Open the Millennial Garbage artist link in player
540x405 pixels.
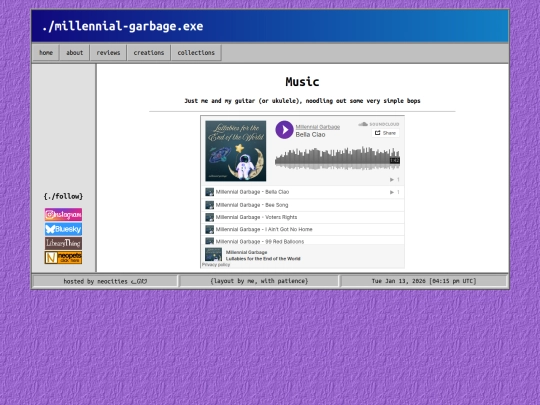click(x=318, y=127)
